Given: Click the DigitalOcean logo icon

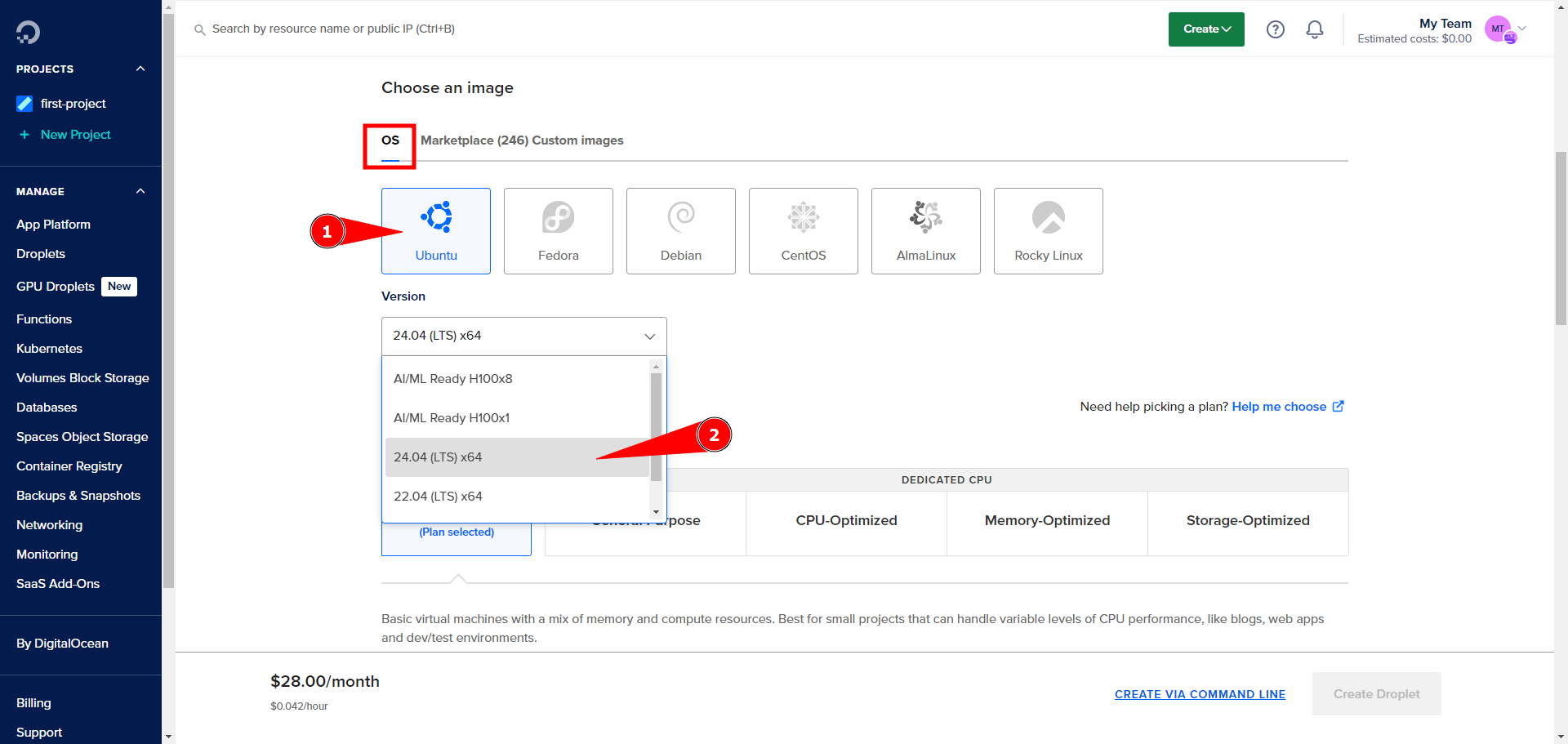Looking at the screenshot, I should tap(28, 32).
